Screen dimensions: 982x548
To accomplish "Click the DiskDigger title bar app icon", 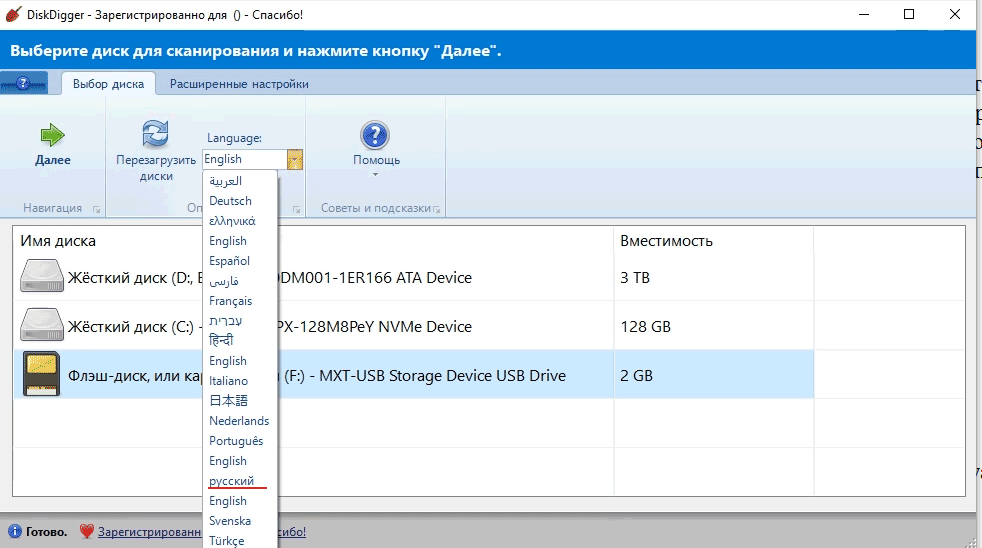I will click(x=13, y=14).
